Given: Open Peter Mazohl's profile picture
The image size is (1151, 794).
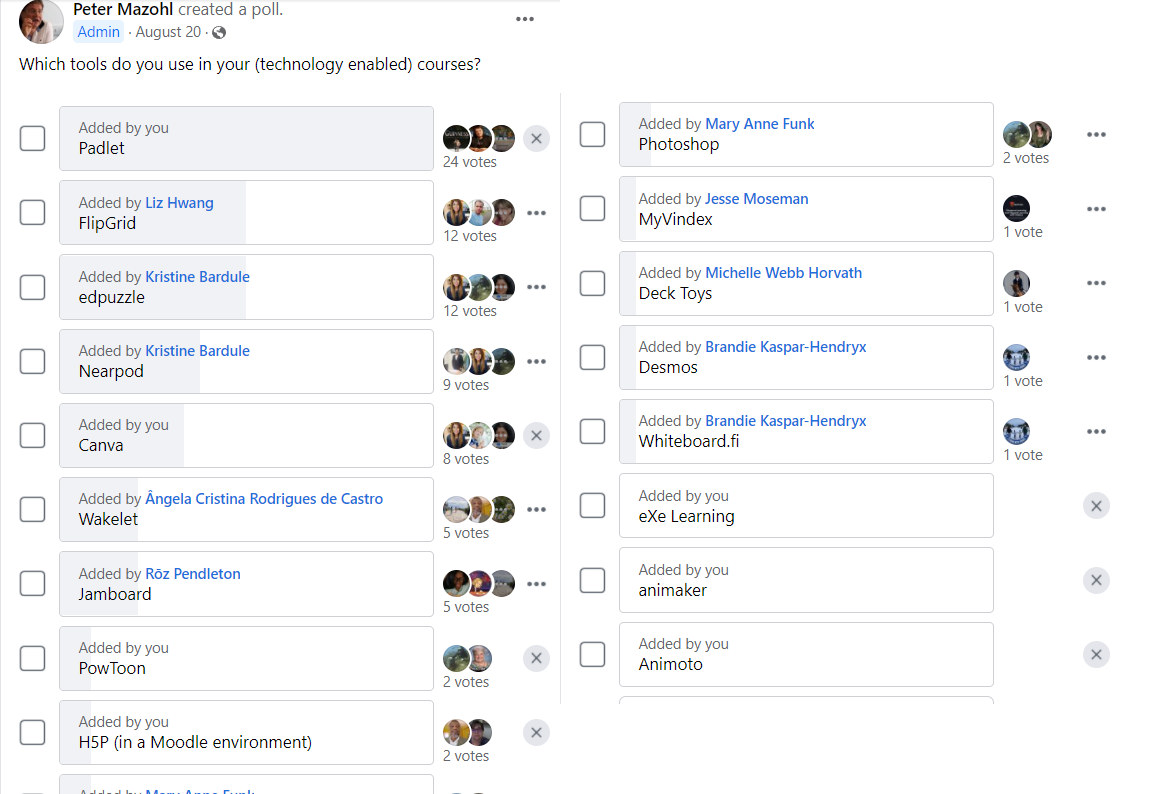Looking at the screenshot, I should 41,21.
